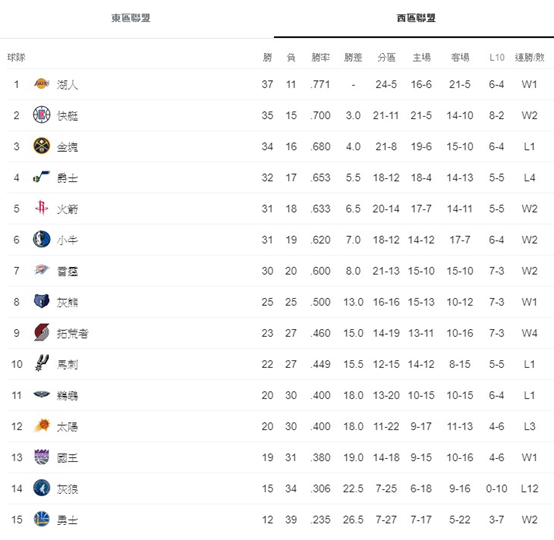The width and height of the screenshot is (554, 540).
Task: Click the Grizzlies bear logo
Action: (42, 301)
